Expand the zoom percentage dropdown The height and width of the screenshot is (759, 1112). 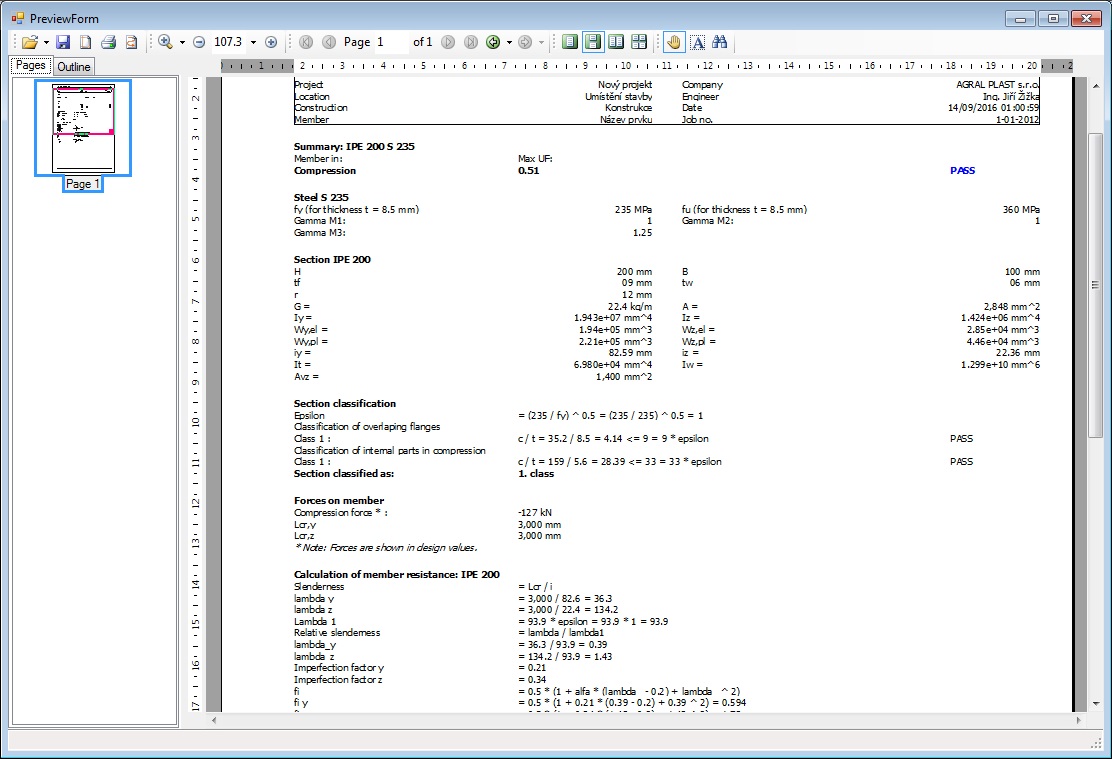(253, 42)
